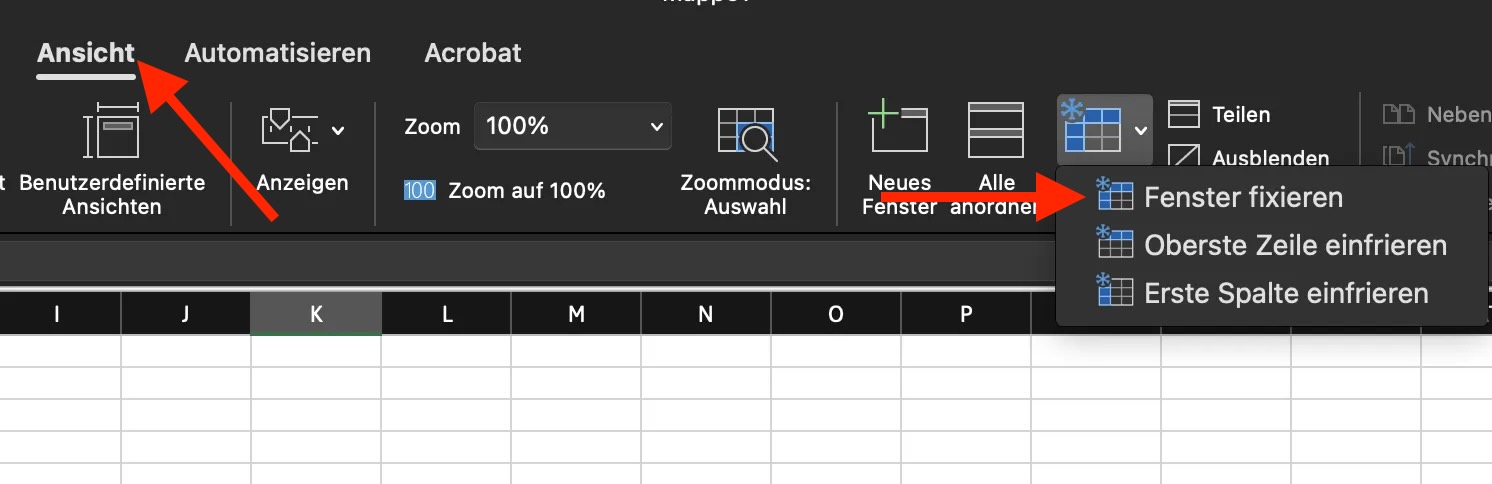Select column M header

tap(576, 314)
